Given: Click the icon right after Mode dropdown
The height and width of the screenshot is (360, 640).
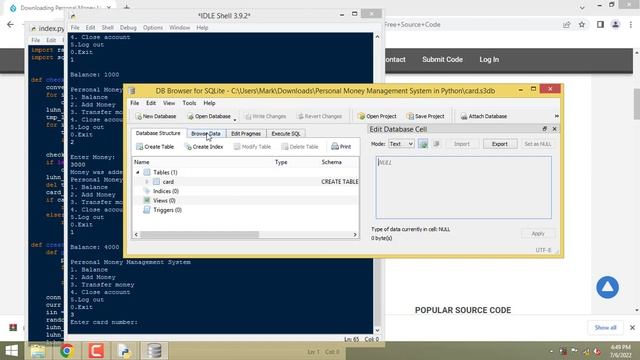Looking at the screenshot, I should click(x=423, y=144).
